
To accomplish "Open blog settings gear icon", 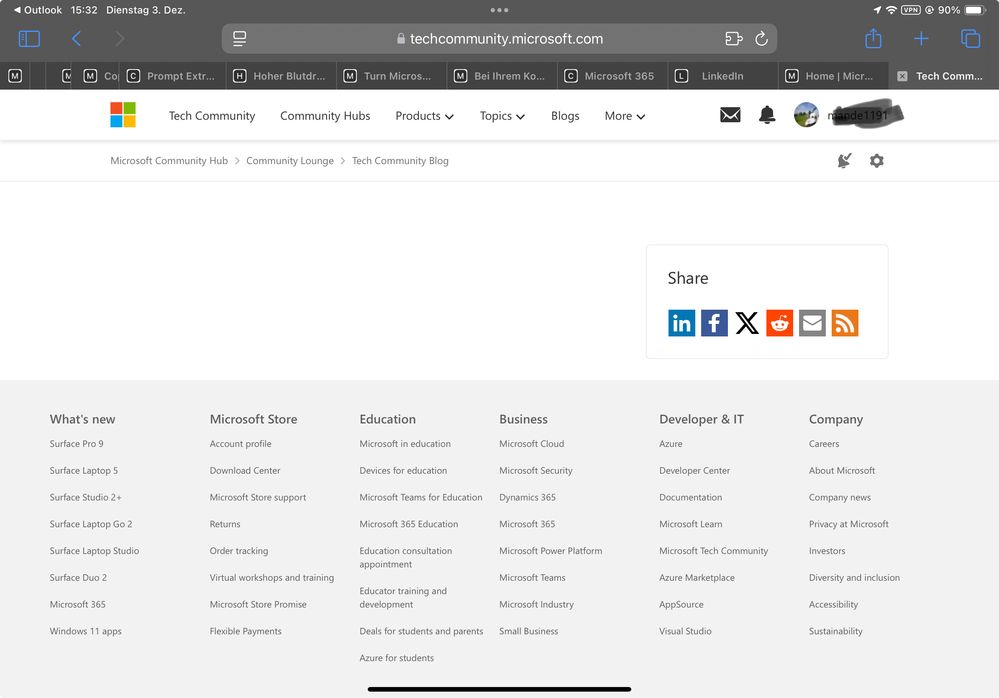I will (x=877, y=160).
